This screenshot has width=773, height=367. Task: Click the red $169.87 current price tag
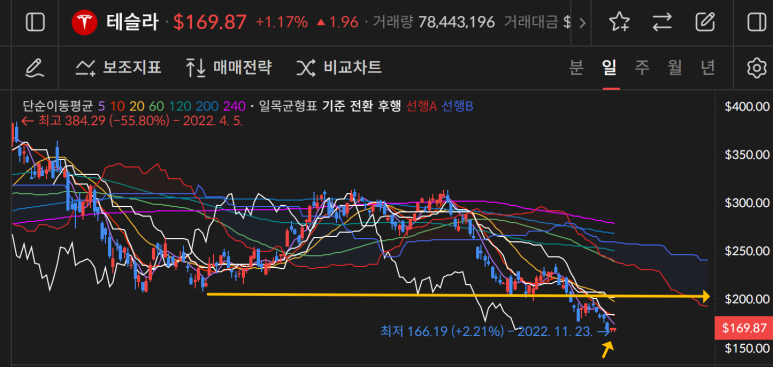pos(744,328)
